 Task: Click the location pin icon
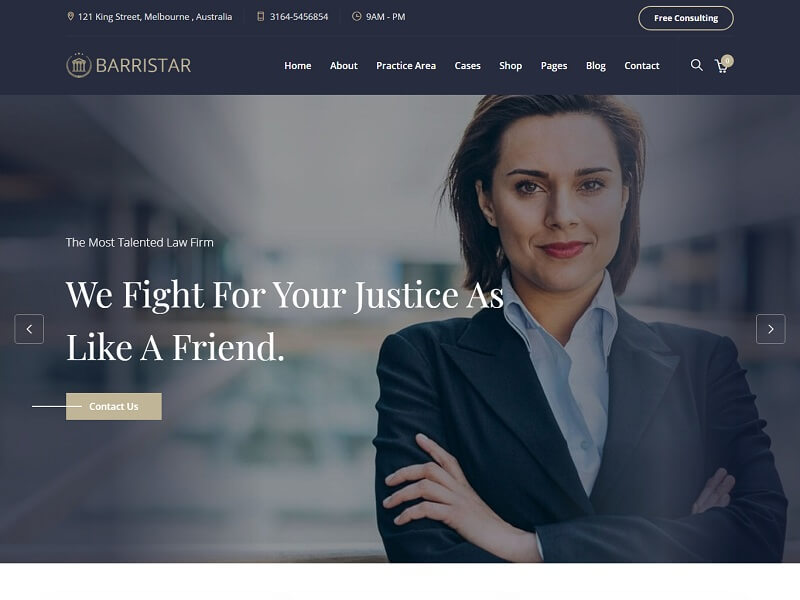(x=70, y=16)
